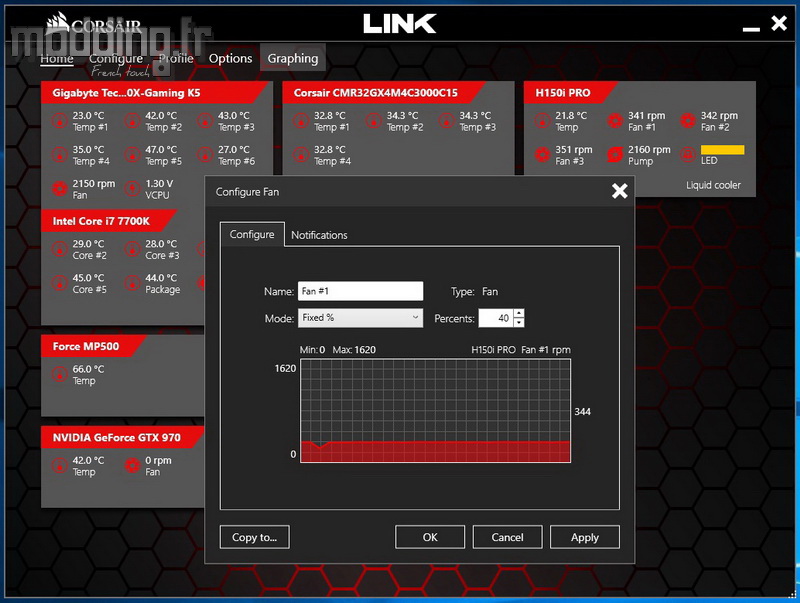
Task: Select the Force MP500 Temp icon
Action: tap(60, 375)
